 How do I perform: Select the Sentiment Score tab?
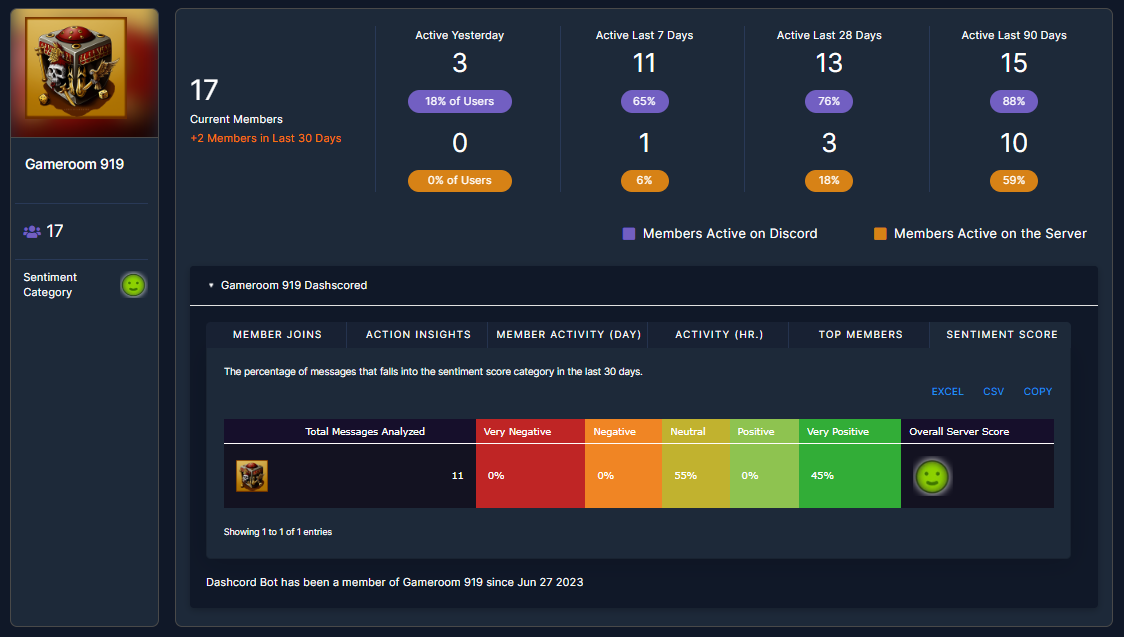(x=1001, y=334)
